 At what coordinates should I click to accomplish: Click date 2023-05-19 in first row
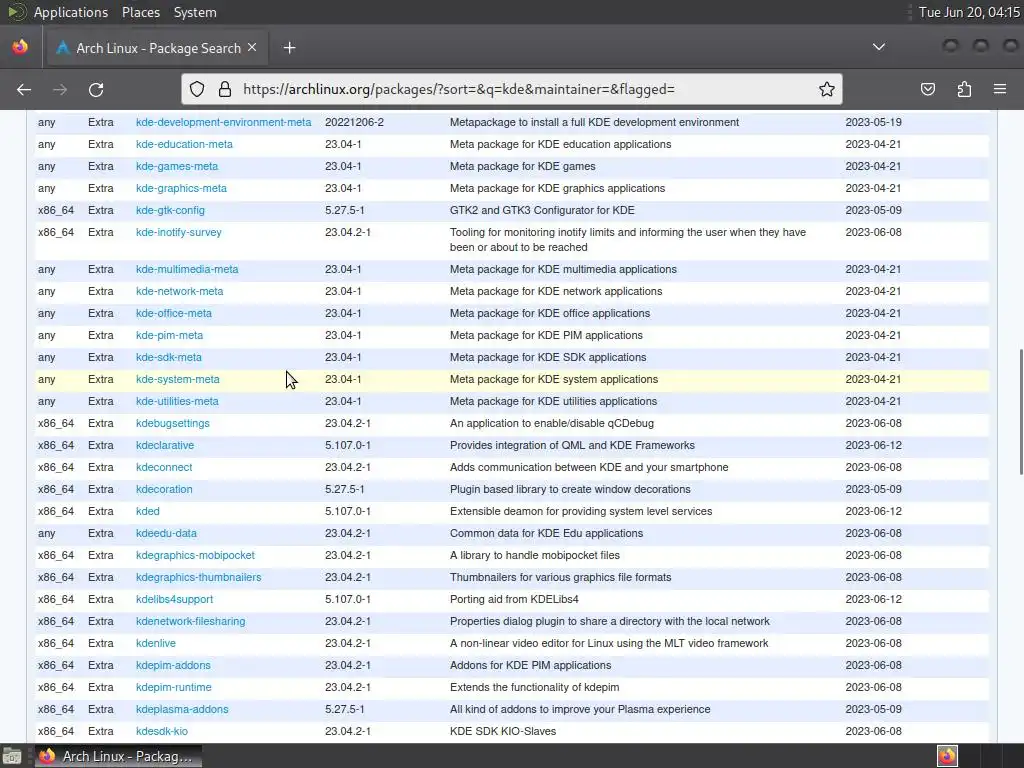point(873,122)
